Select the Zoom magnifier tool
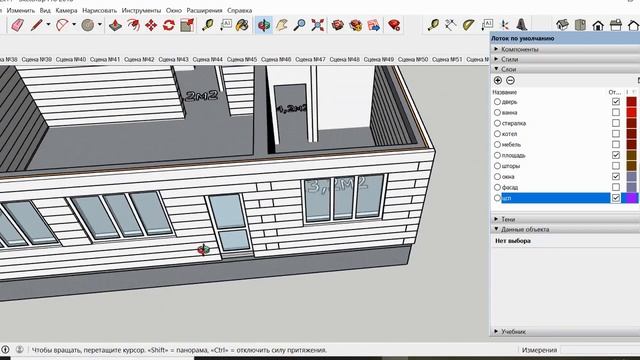 point(300,25)
